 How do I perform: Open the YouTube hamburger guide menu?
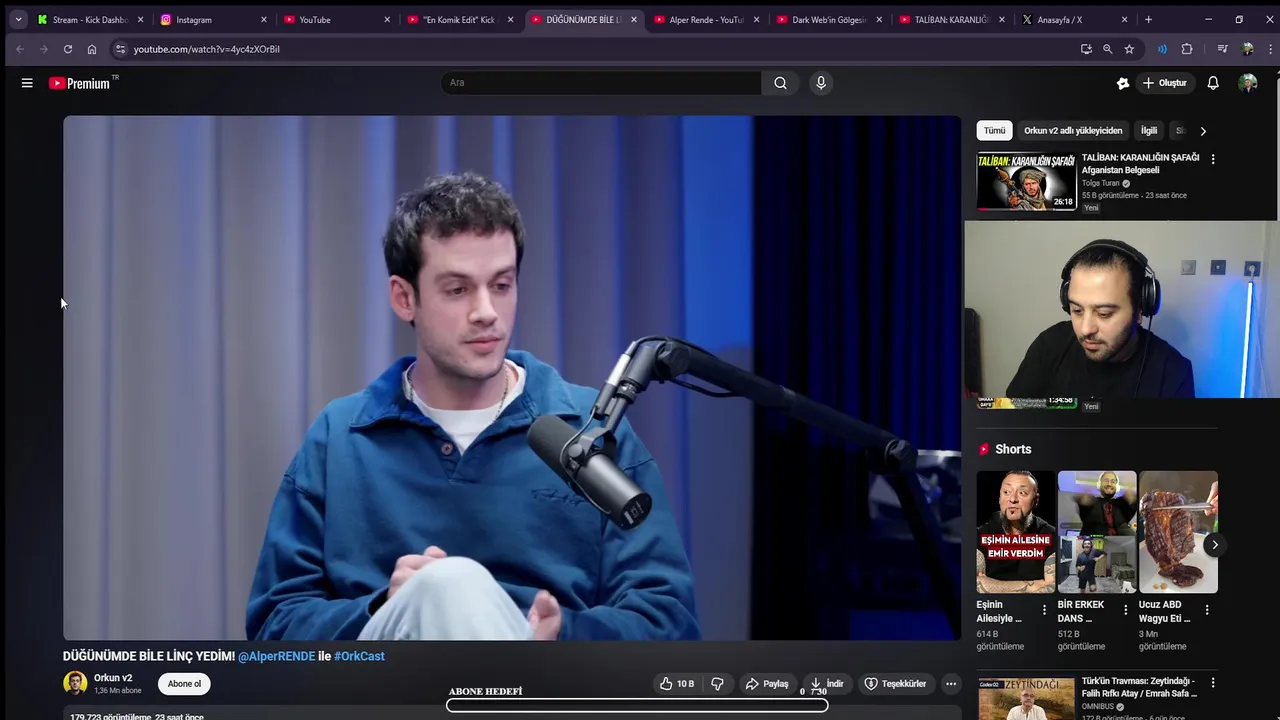27,83
